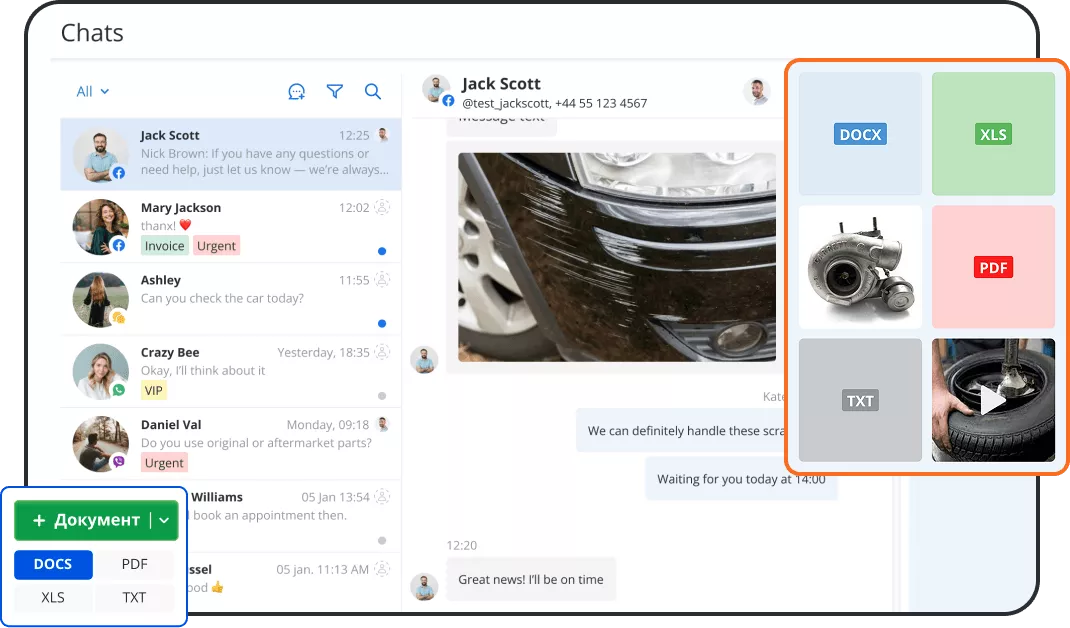
Task: Open the DOCX file tile
Action: 860,134
